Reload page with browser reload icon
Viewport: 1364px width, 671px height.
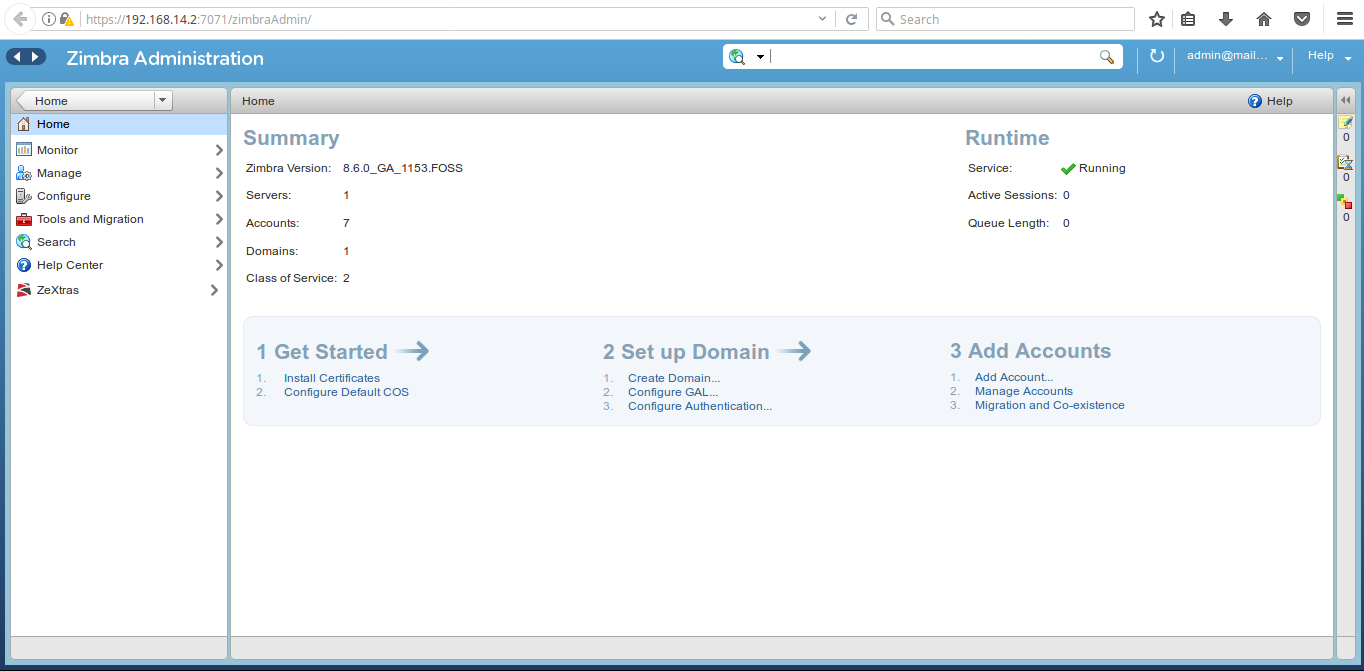click(852, 19)
